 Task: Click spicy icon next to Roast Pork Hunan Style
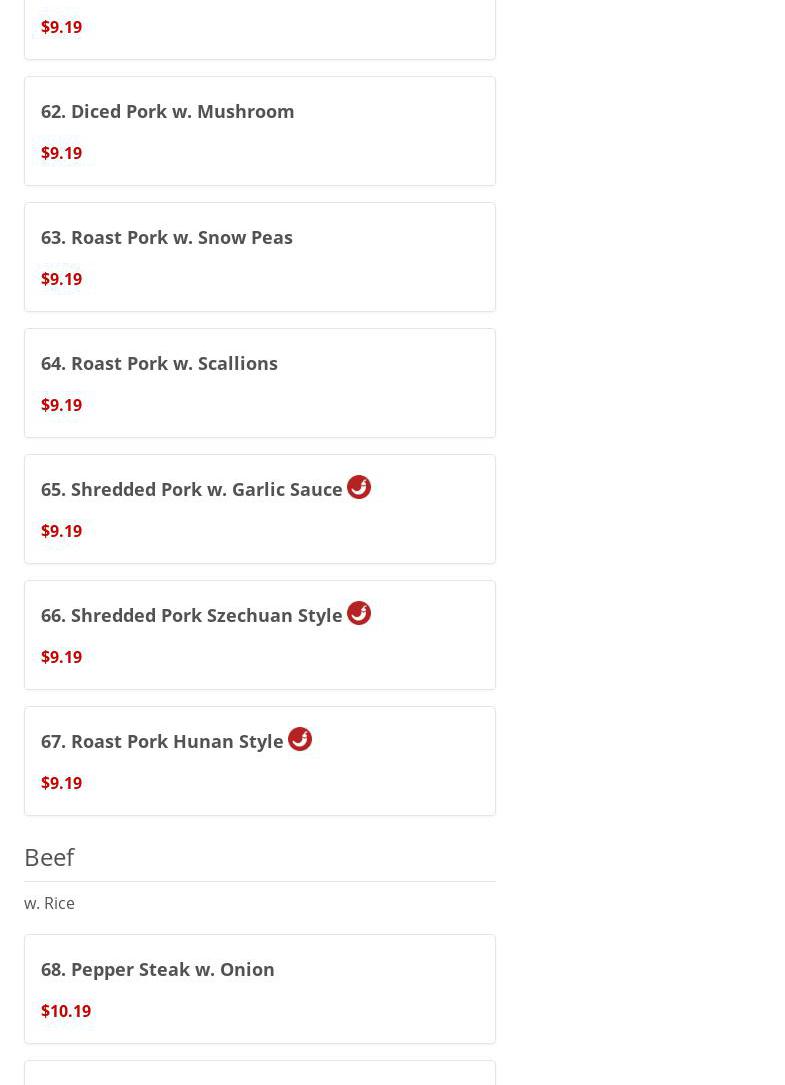click(x=300, y=739)
